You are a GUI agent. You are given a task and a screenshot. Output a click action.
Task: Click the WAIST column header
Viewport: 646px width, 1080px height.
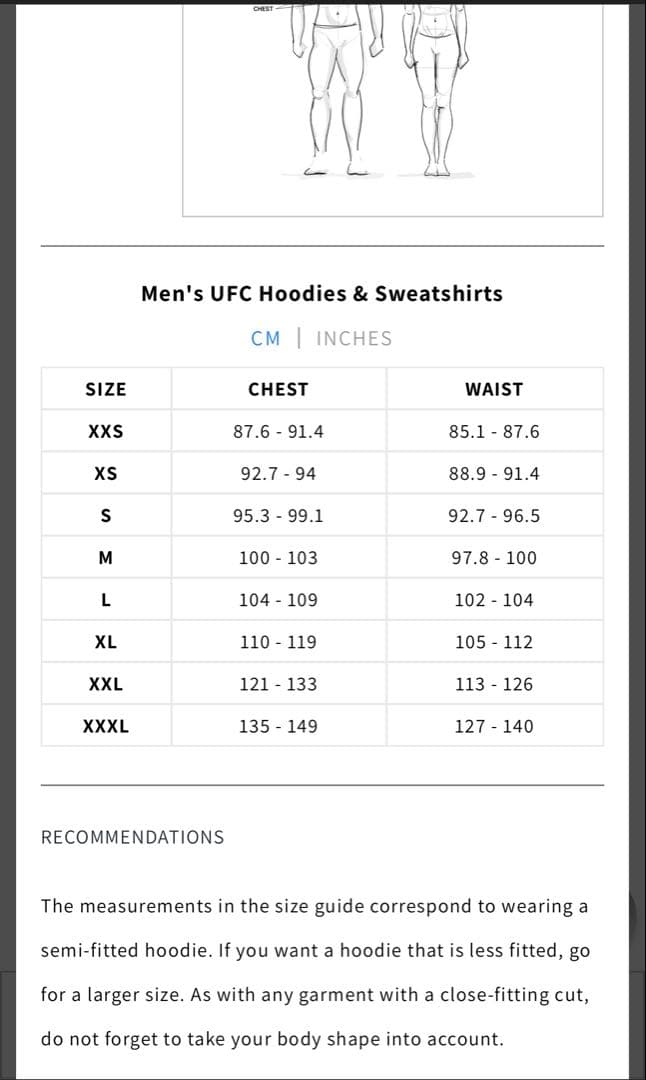(x=493, y=388)
